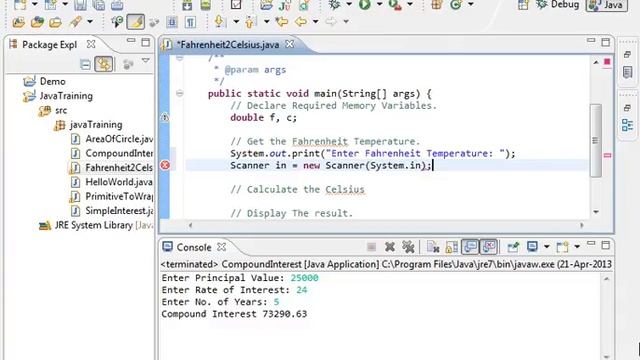Open the Debug launch dropdown arrow
This screenshot has width=640, height=360.
tap(349, 4)
